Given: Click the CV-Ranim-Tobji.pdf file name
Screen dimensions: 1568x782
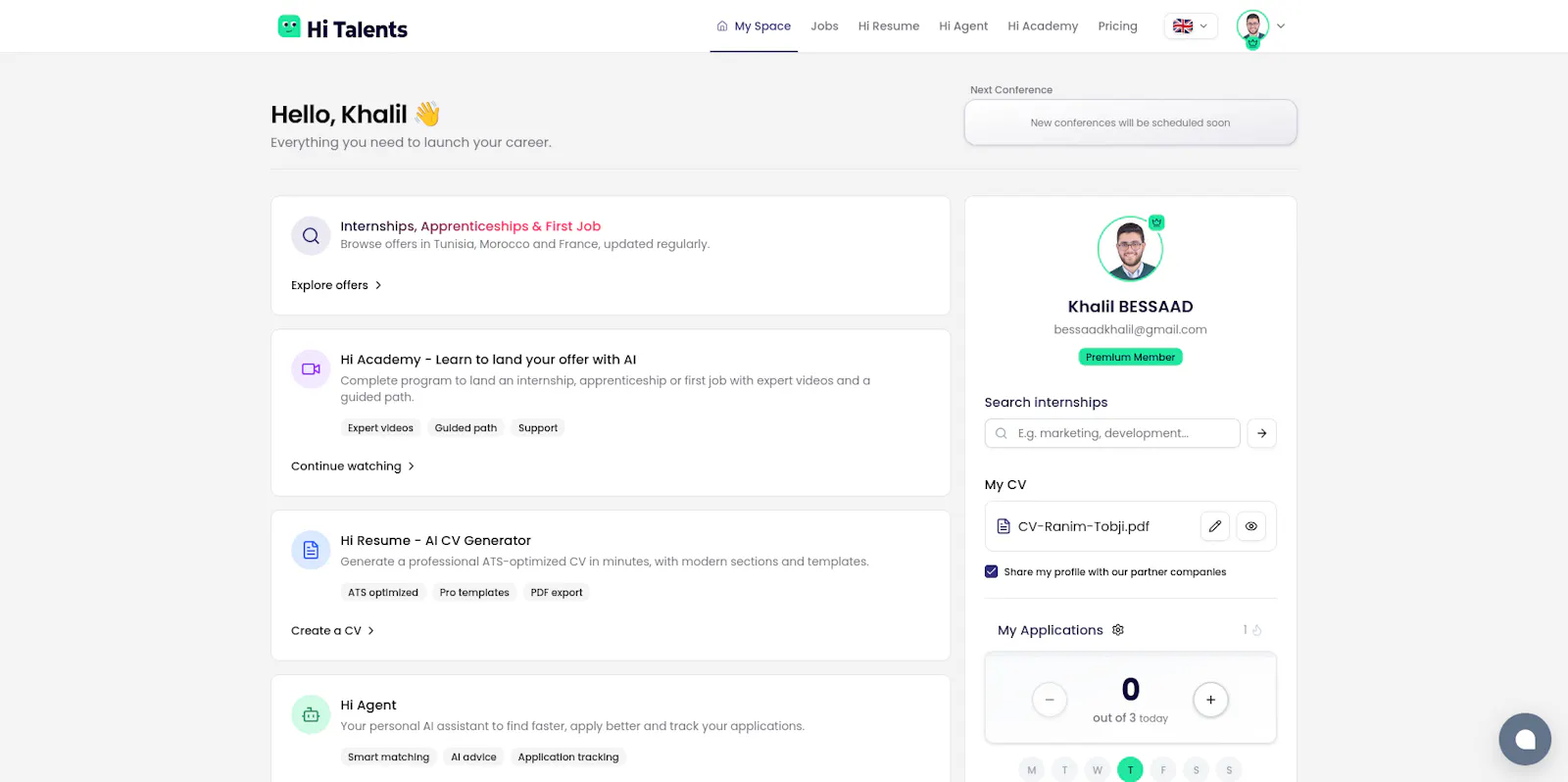Looking at the screenshot, I should coord(1084,527).
